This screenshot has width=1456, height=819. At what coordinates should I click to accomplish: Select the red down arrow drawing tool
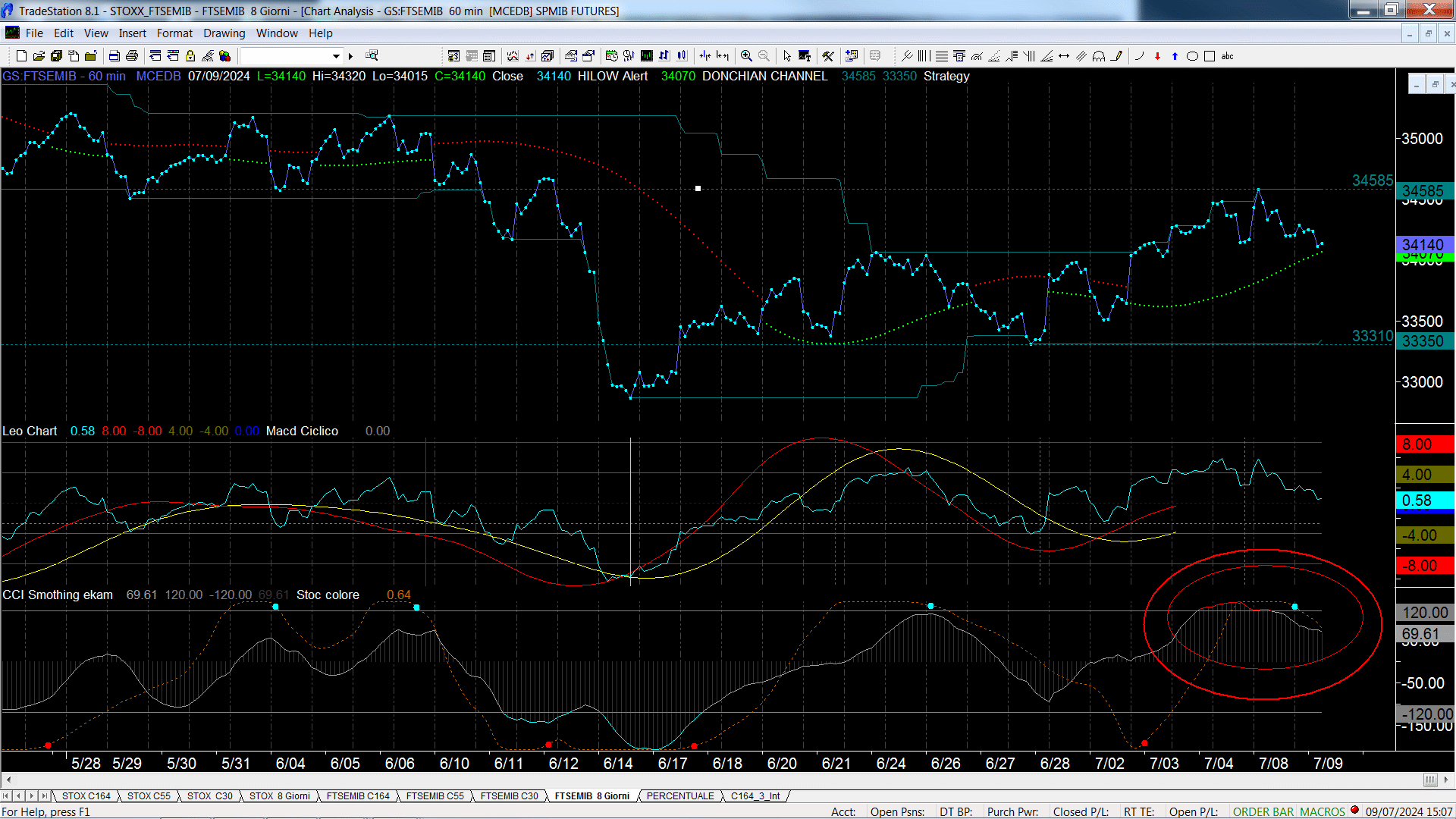1157,56
